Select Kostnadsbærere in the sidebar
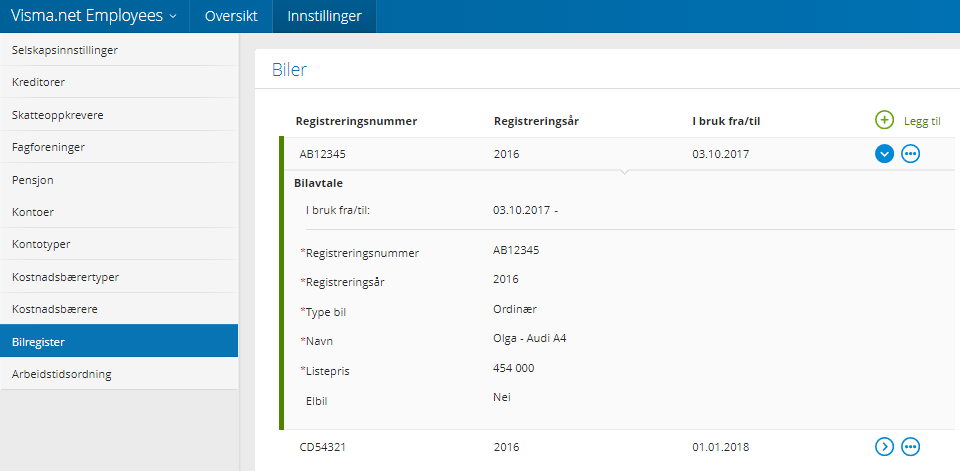 (x=119, y=309)
